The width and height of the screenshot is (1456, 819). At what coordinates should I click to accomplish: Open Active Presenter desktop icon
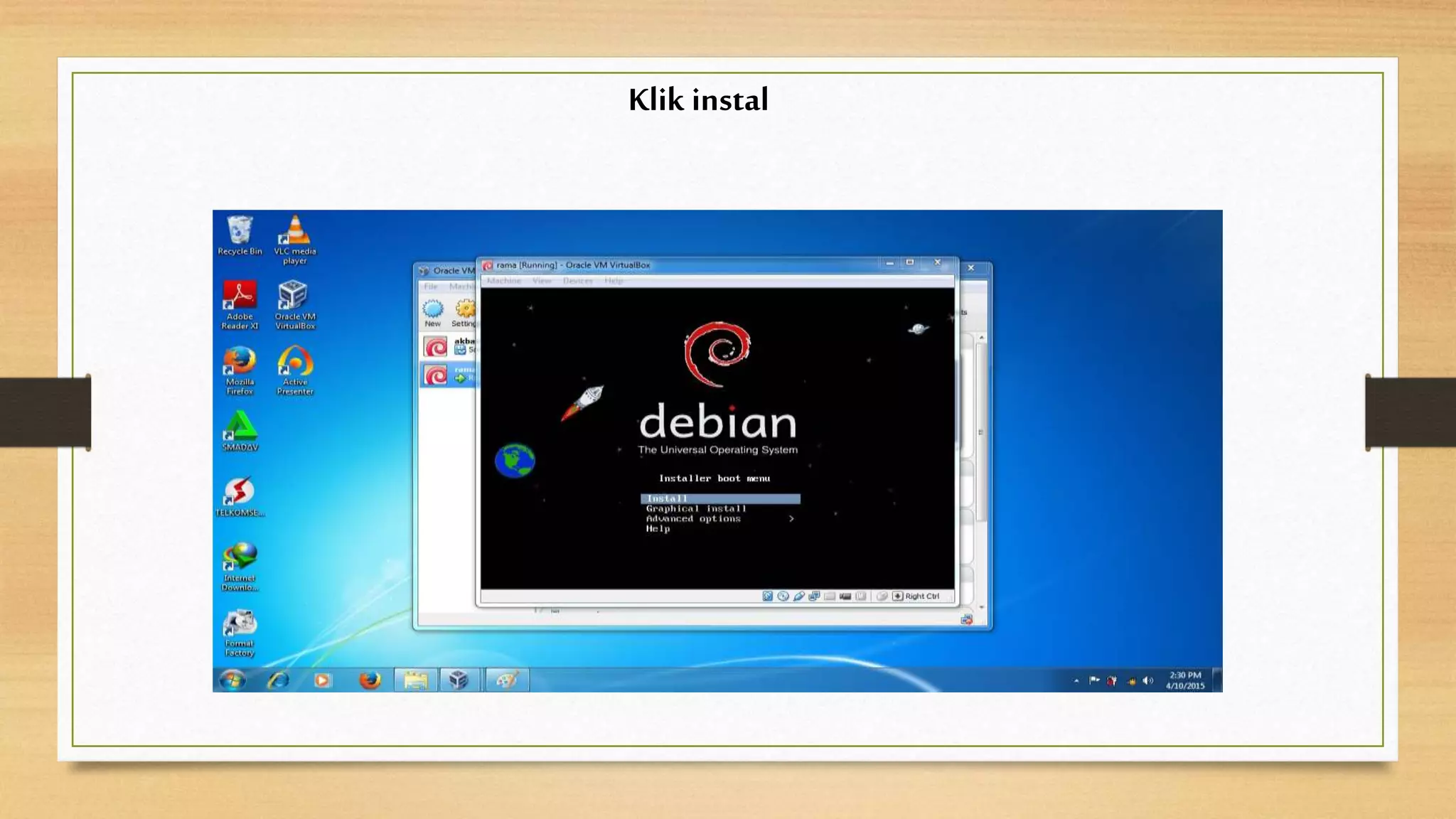[295, 370]
